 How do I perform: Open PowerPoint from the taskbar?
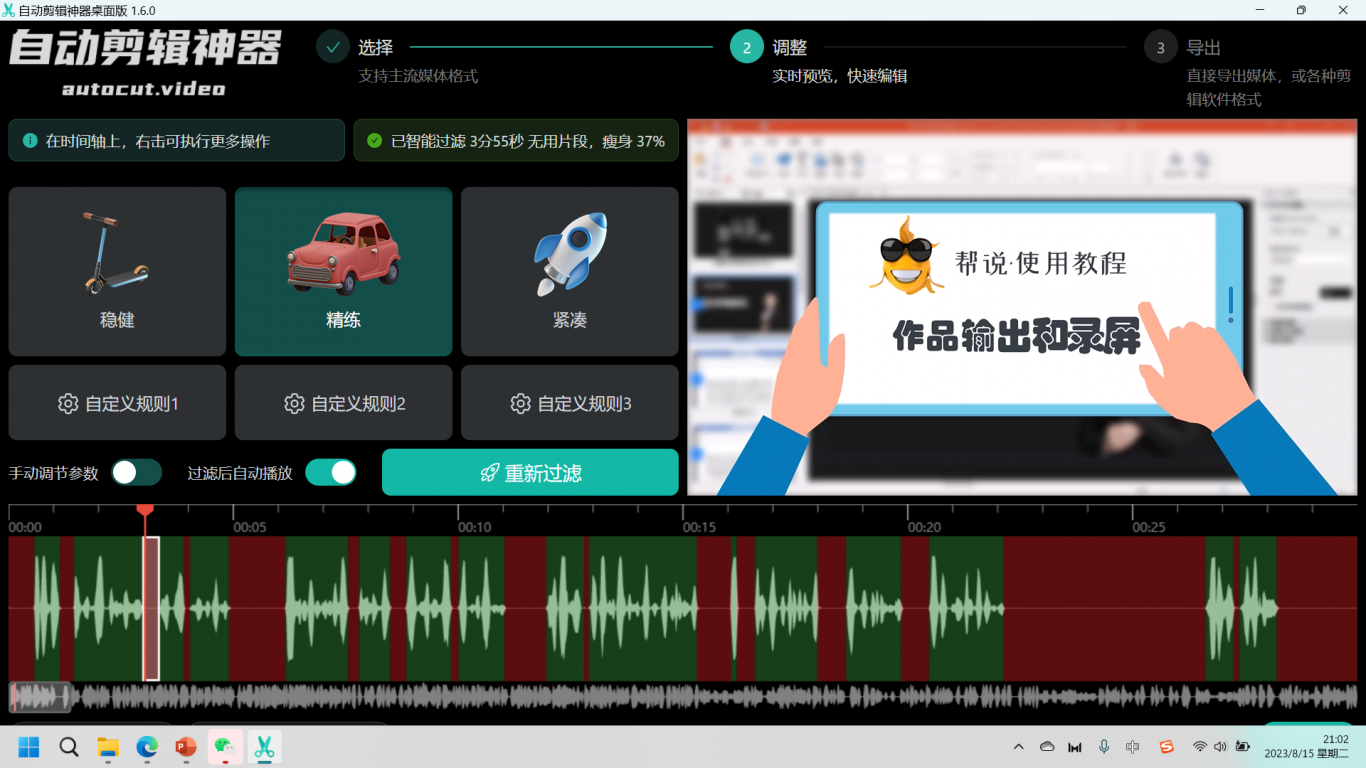pyautogui.click(x=186, y=747)
